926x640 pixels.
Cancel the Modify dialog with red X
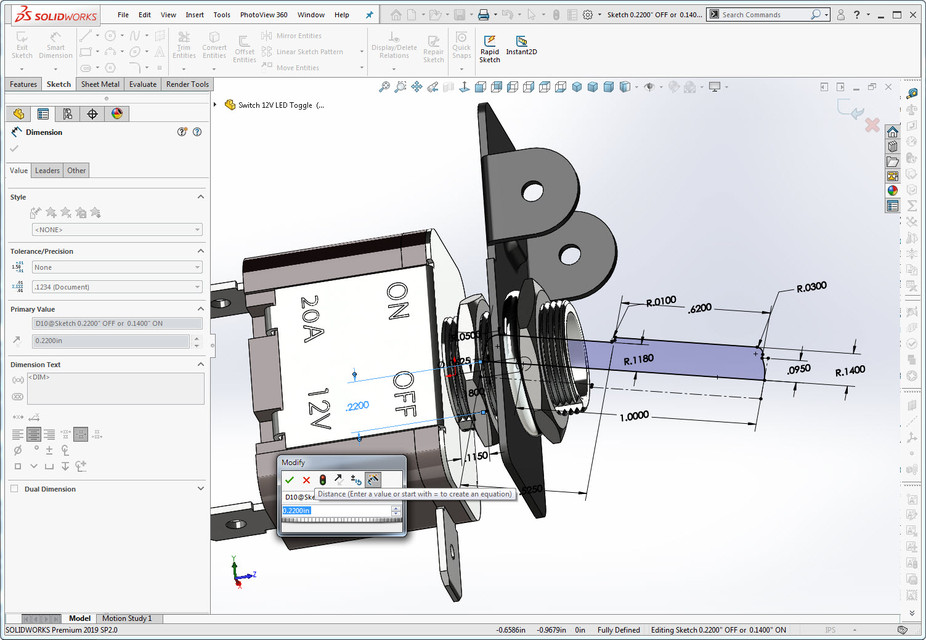pos(306,480)
